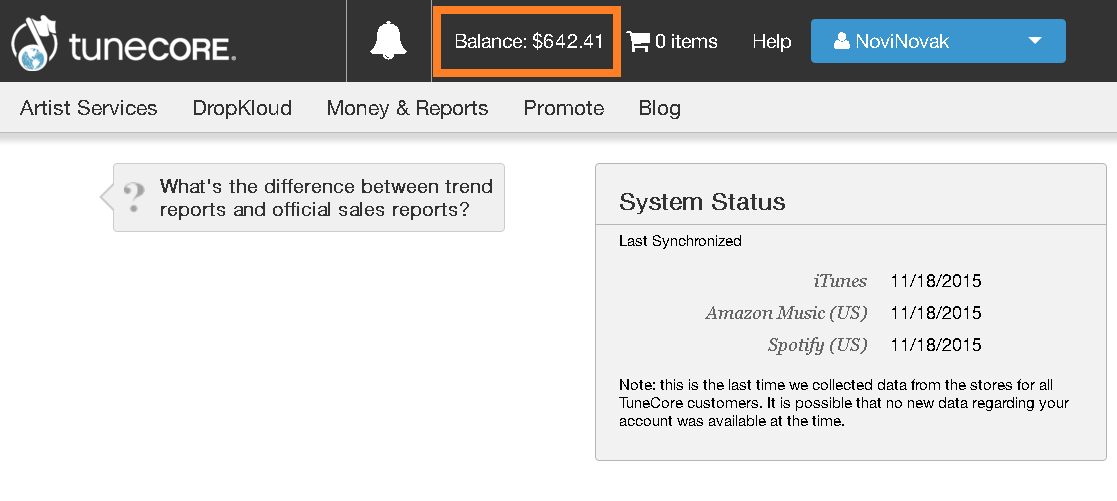Click the NoviNovak username label
The width and height of the screenshot is (1117, 501).
coord(902,41)
